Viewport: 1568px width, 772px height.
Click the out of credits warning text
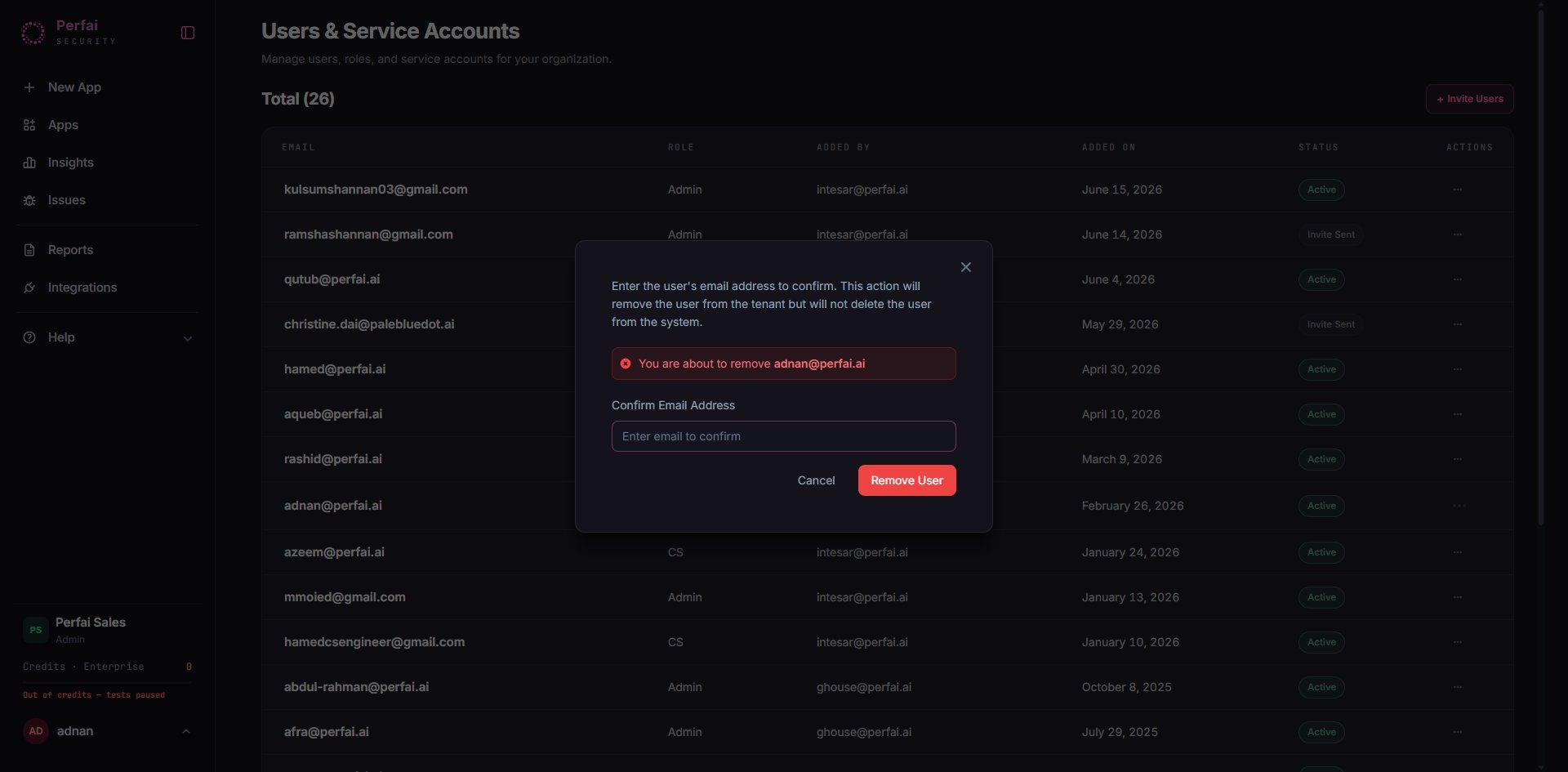click(x=94, y=695)
